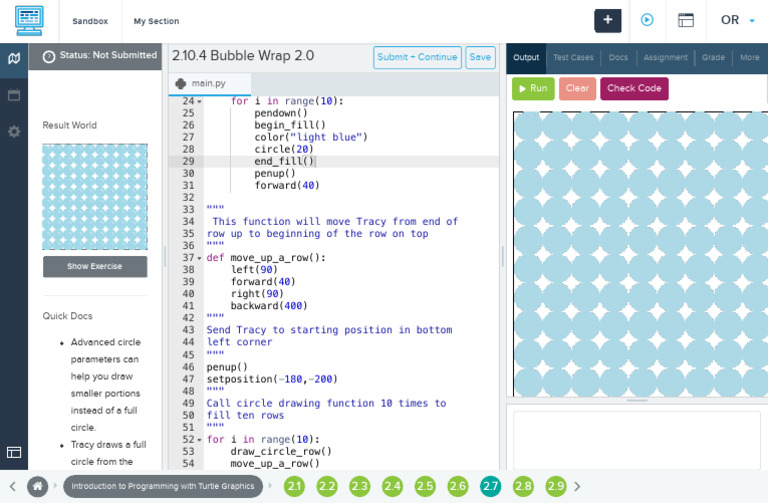This screenshot has width=768, height=503.
Task: Collapse the for loop fold at line 52
Action: [x=199, y=440]
